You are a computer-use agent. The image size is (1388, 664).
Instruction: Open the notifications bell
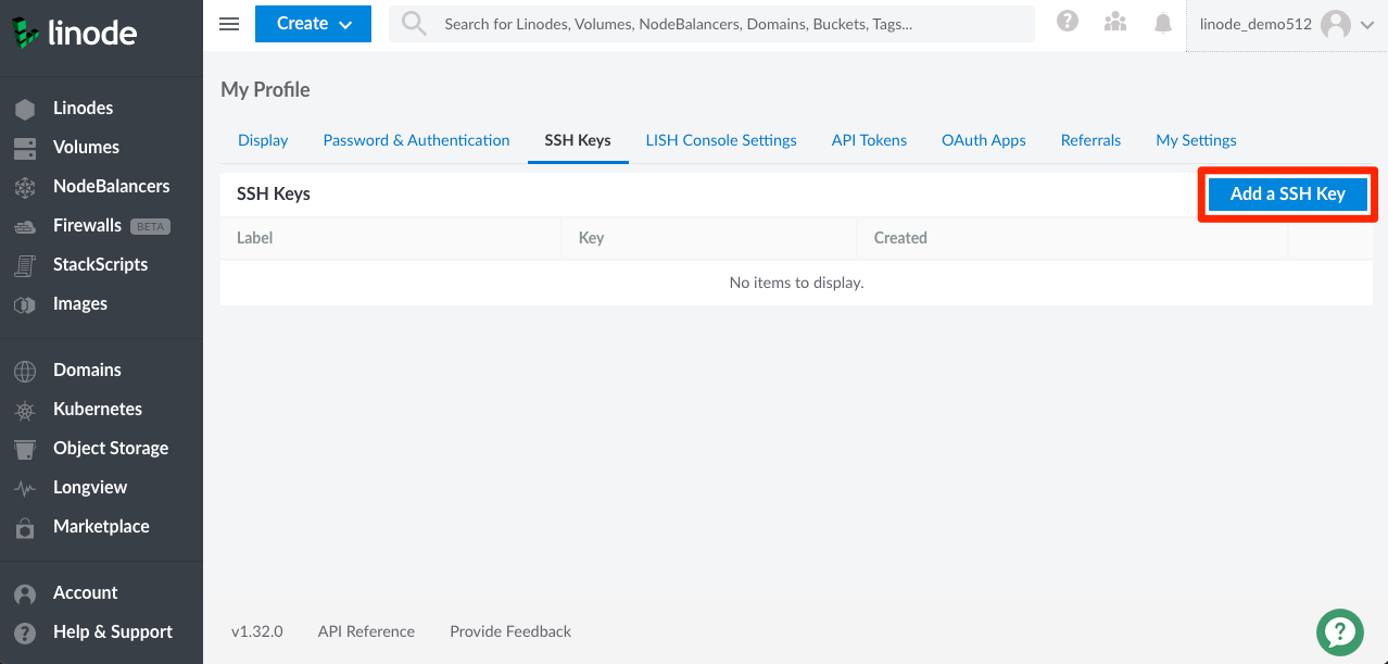click(x=1162, y=23)
